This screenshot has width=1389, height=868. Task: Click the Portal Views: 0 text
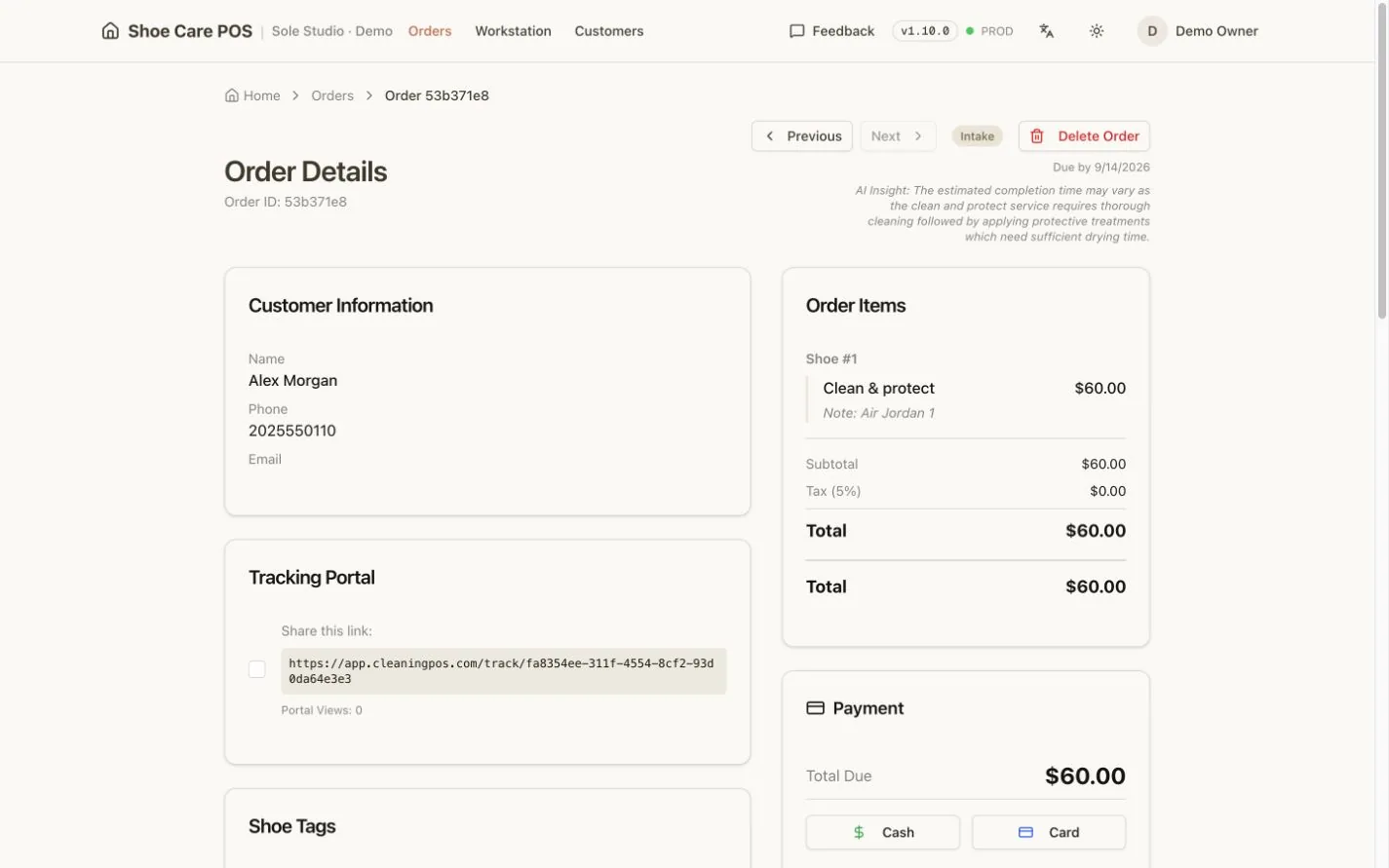click(322, 710)
